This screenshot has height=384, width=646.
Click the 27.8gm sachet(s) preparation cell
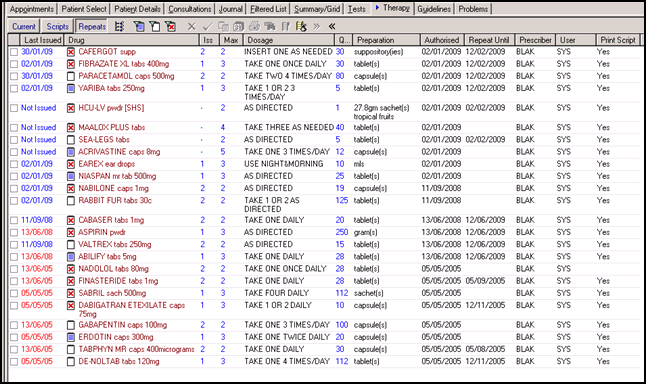coord(382,112)
